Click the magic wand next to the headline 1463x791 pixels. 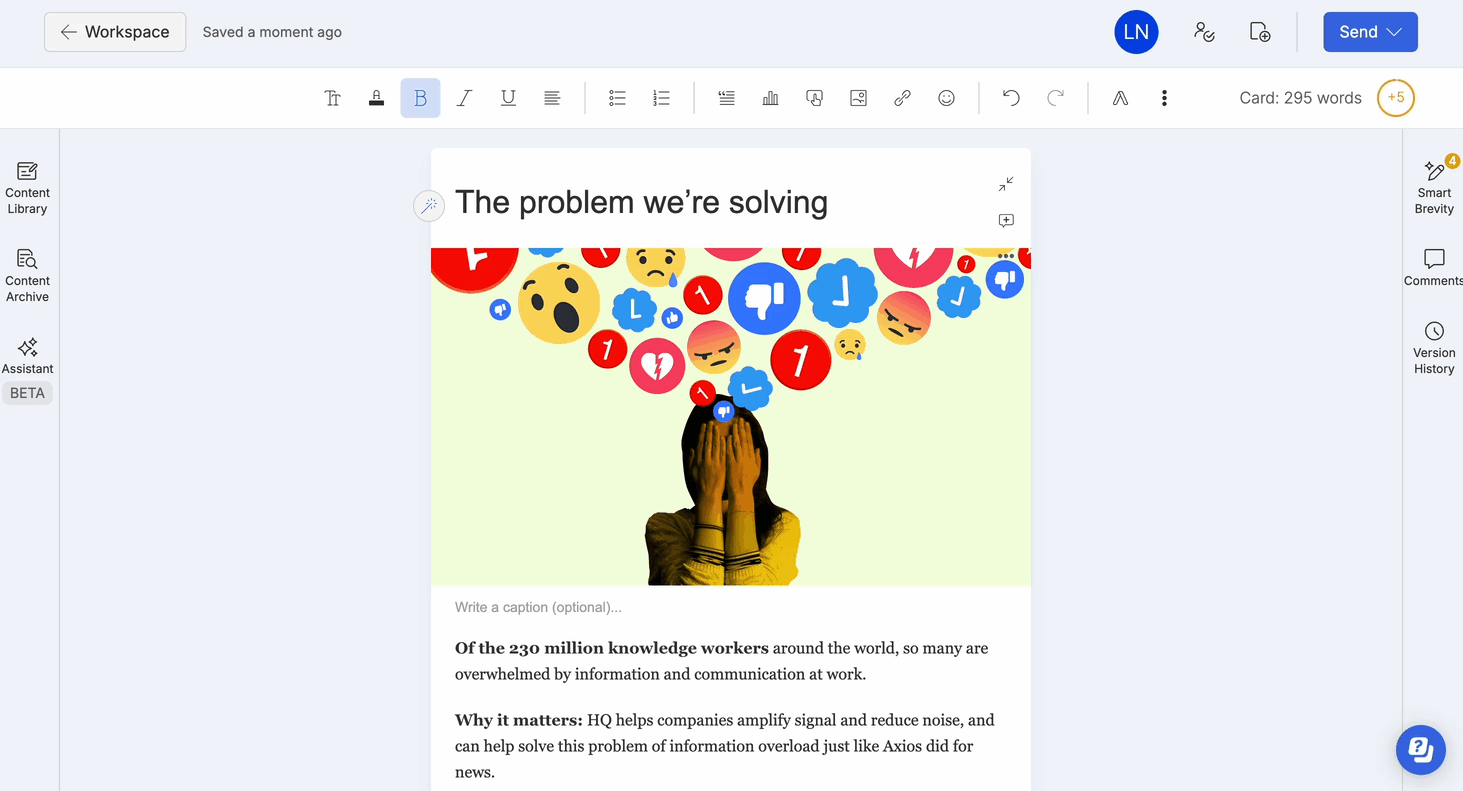click(x=429, y=206)
